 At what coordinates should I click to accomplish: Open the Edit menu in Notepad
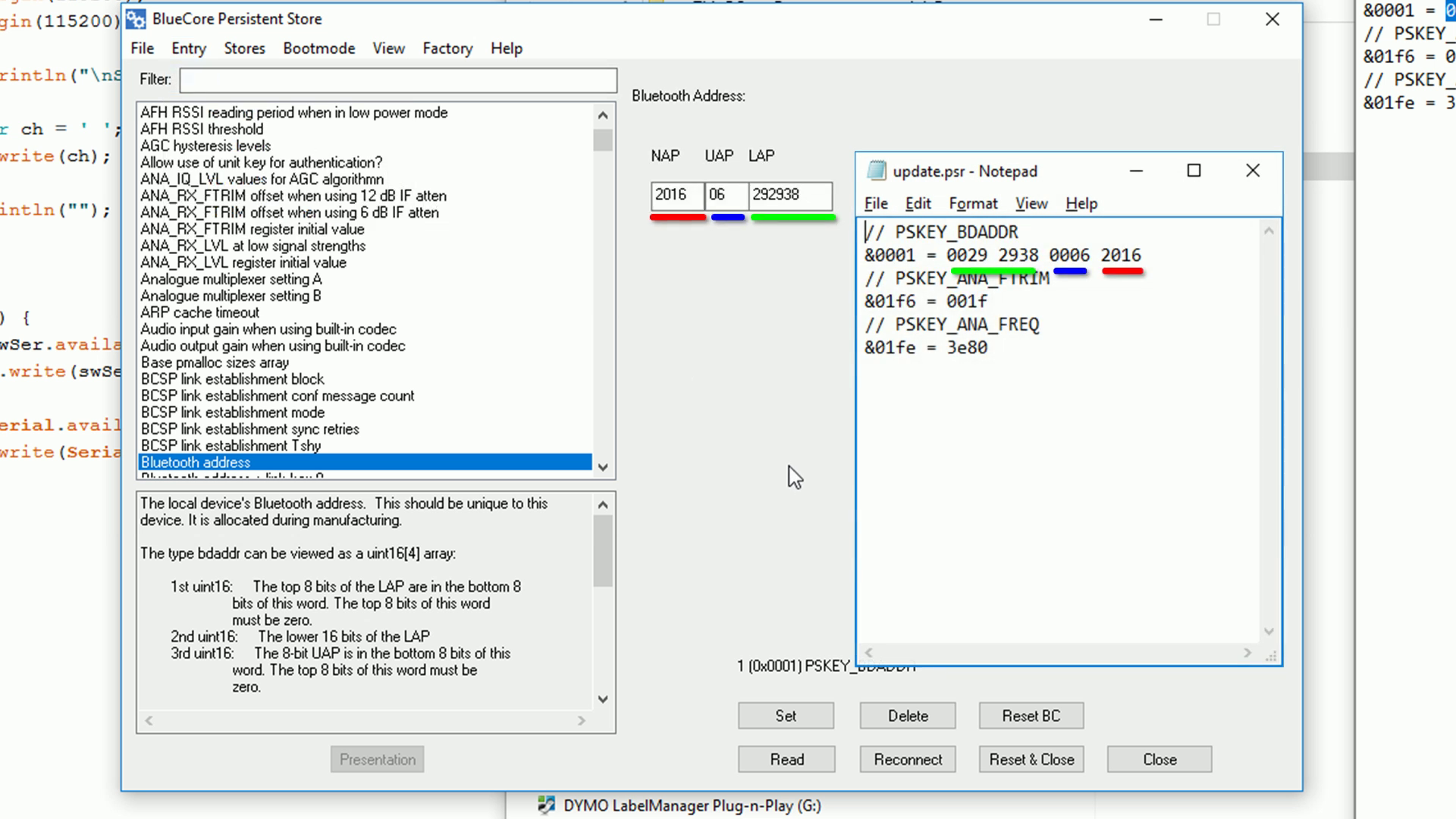pos(918,203)
